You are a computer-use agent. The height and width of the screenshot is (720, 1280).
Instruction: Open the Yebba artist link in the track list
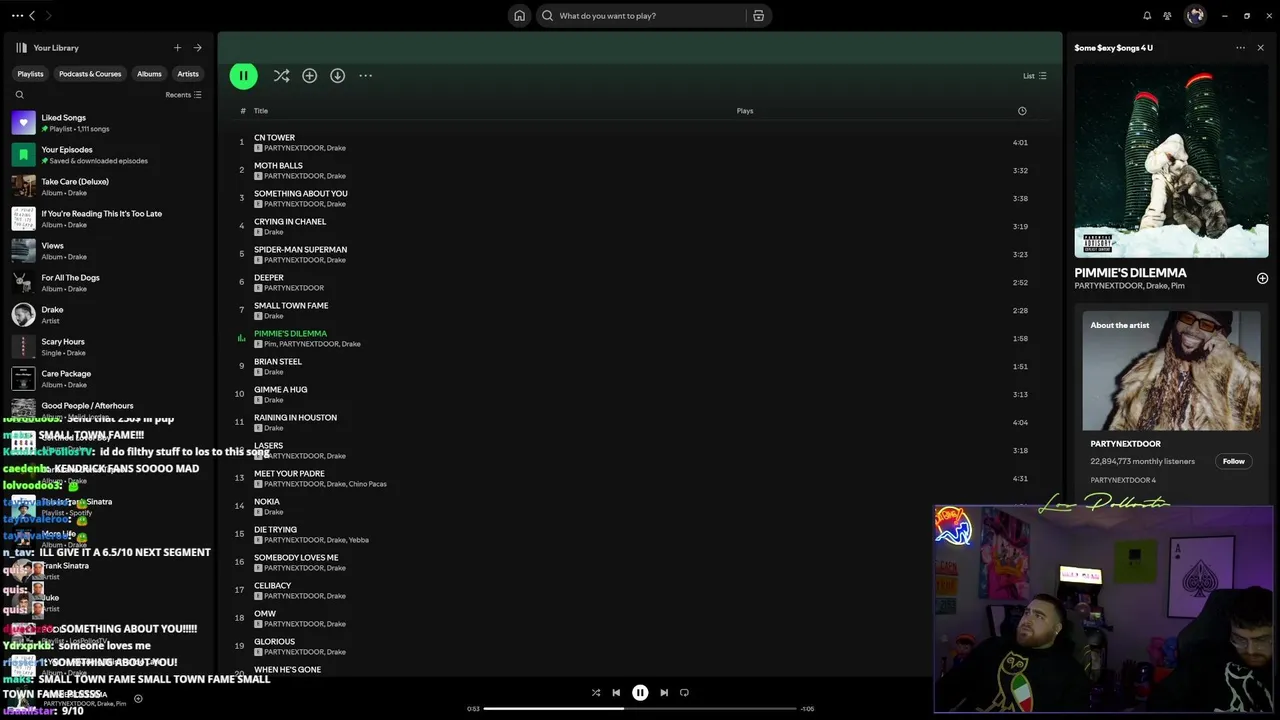(x=359, y=540)
